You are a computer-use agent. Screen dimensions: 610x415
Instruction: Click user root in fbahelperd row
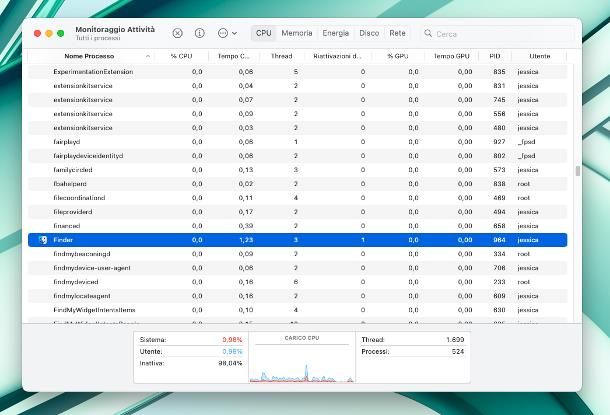tap(524, 184)
